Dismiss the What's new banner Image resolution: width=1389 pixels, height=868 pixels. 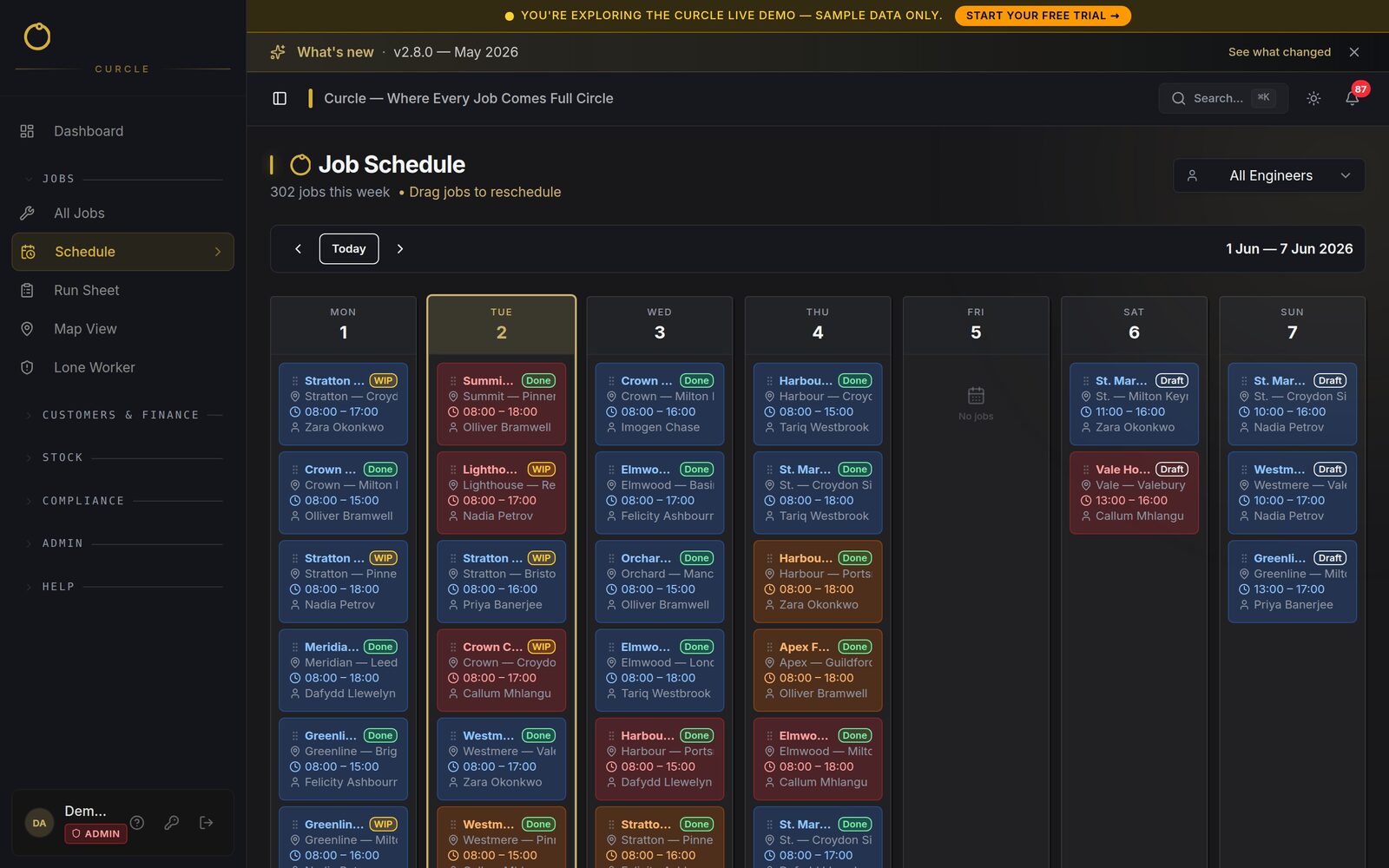tap(1354, 52)
